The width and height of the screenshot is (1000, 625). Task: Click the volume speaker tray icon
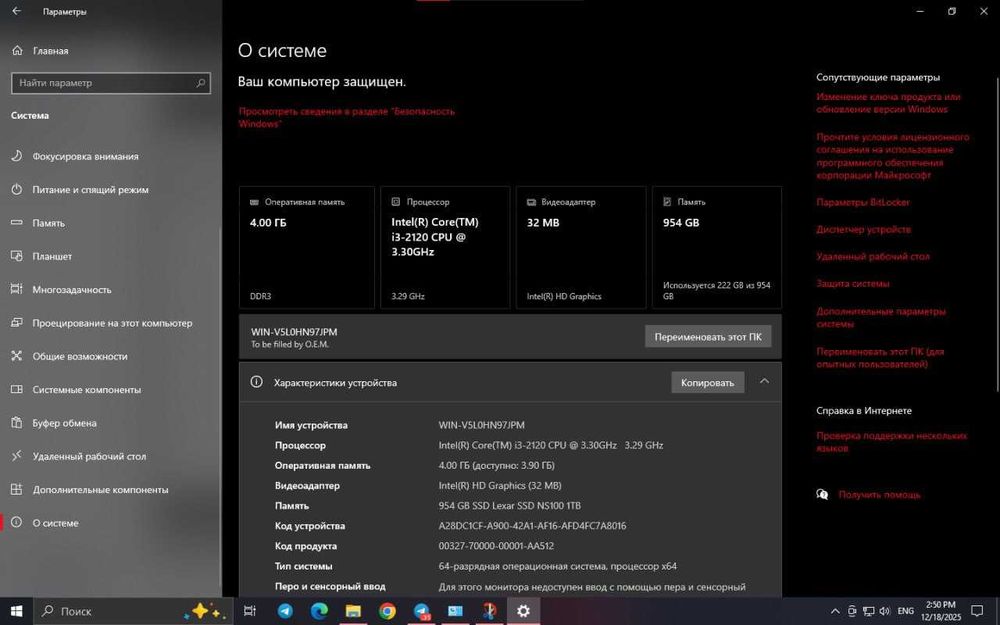[884, 611]
